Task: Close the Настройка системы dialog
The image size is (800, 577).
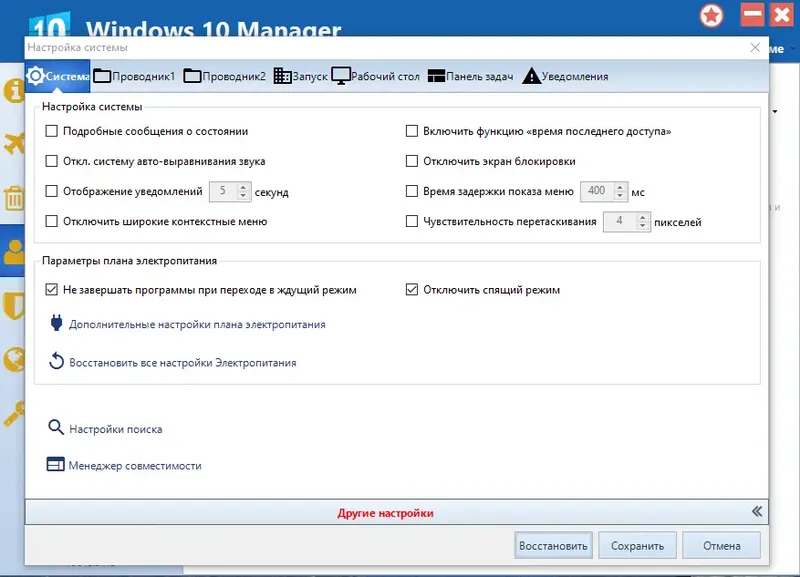Action: (x=755, y=47)
